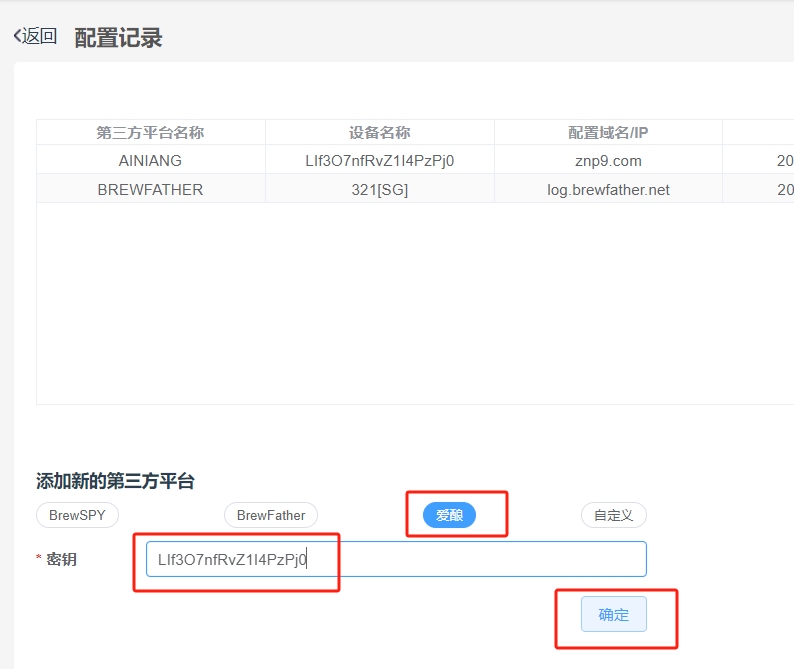Click the 配置域名/IP column header
This screenshot has height=669, width=794.
tap(608, 133)
